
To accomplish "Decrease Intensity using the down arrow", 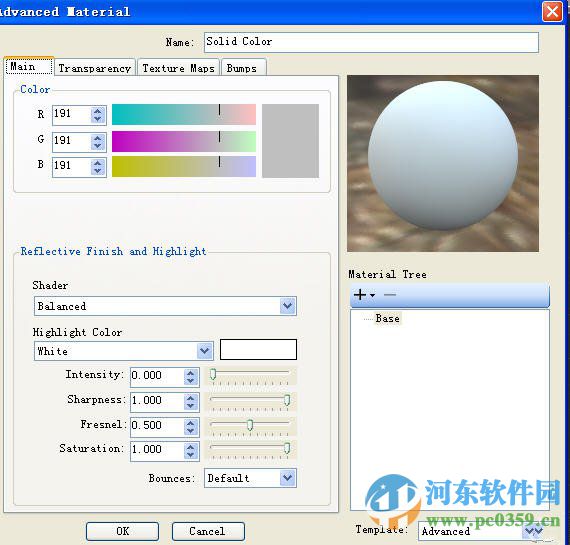I will click(190, 381).
